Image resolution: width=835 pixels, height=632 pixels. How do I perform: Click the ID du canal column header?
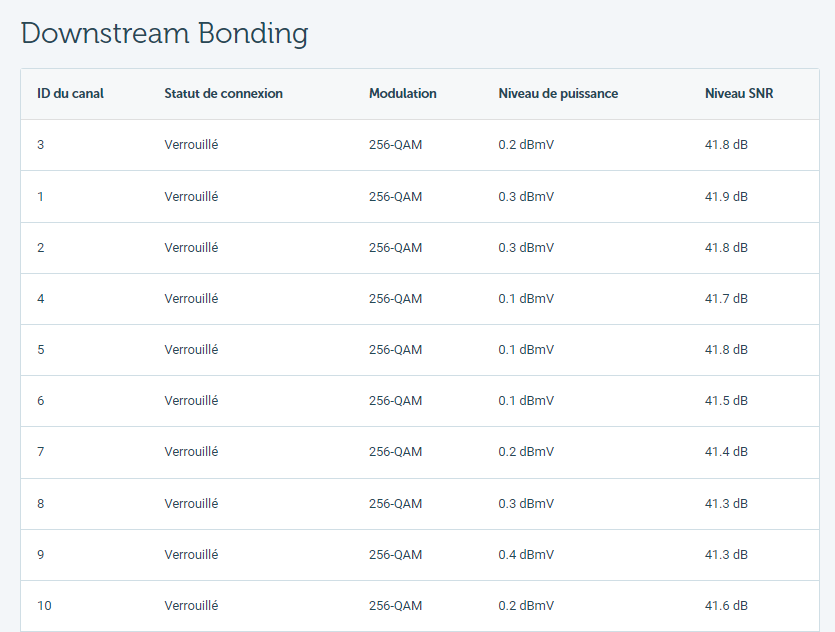pyautogui.click(x=70, y=94)
